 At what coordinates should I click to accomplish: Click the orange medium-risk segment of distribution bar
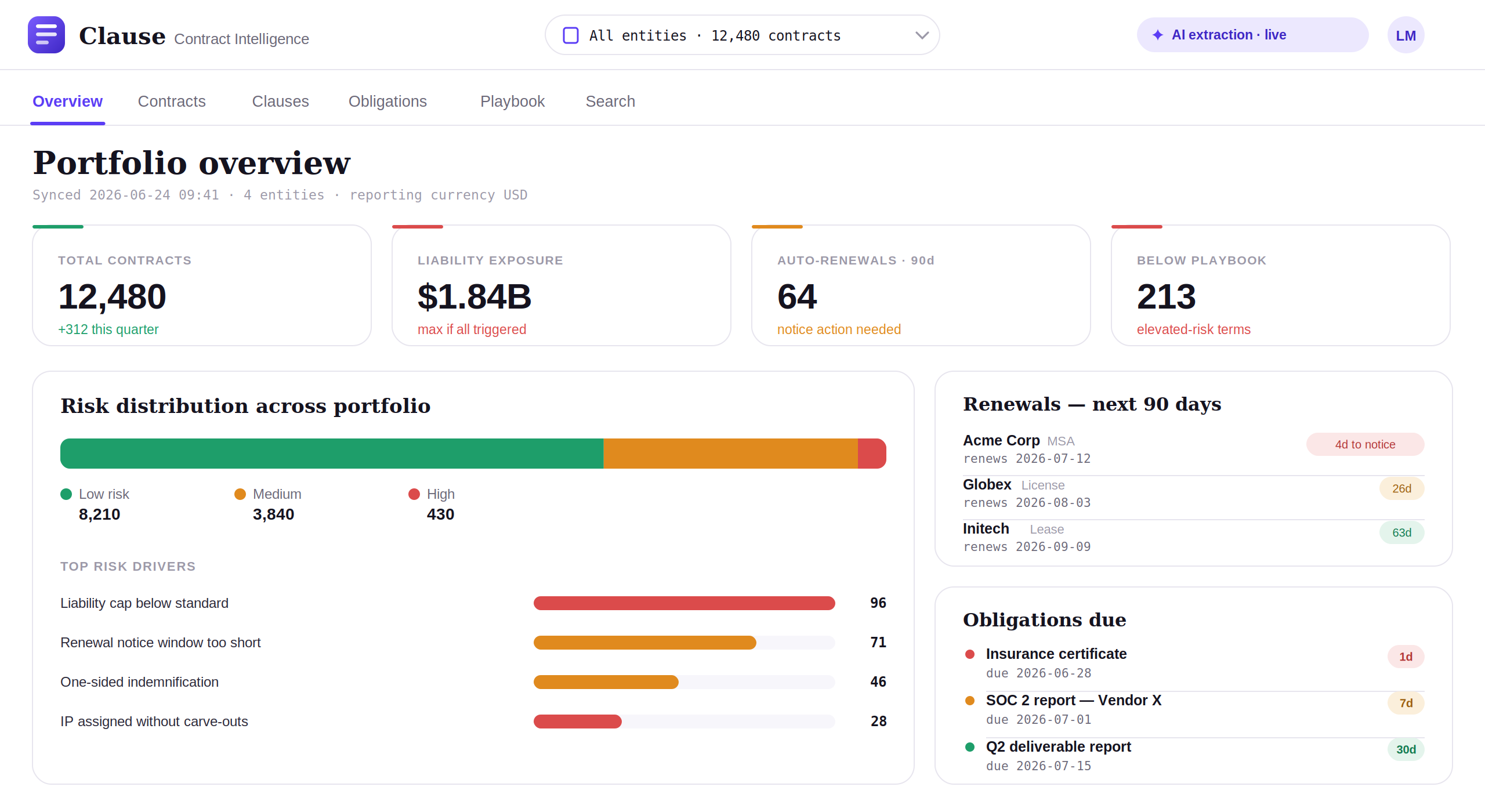731,454
